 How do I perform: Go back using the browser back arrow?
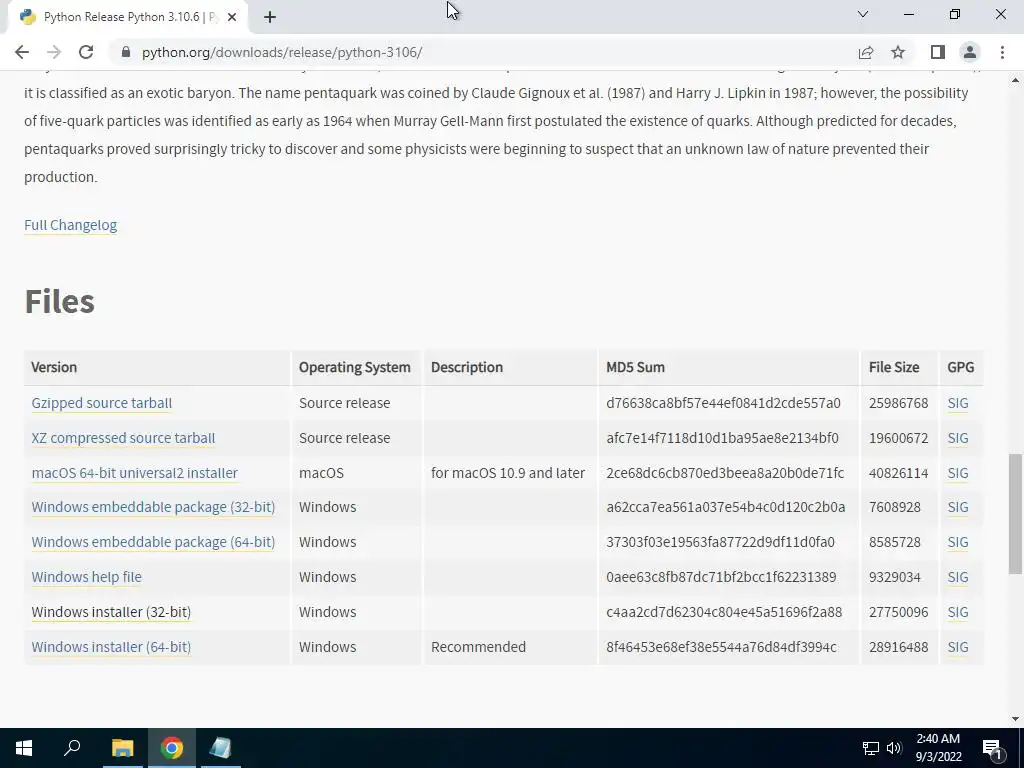[22, 52]
